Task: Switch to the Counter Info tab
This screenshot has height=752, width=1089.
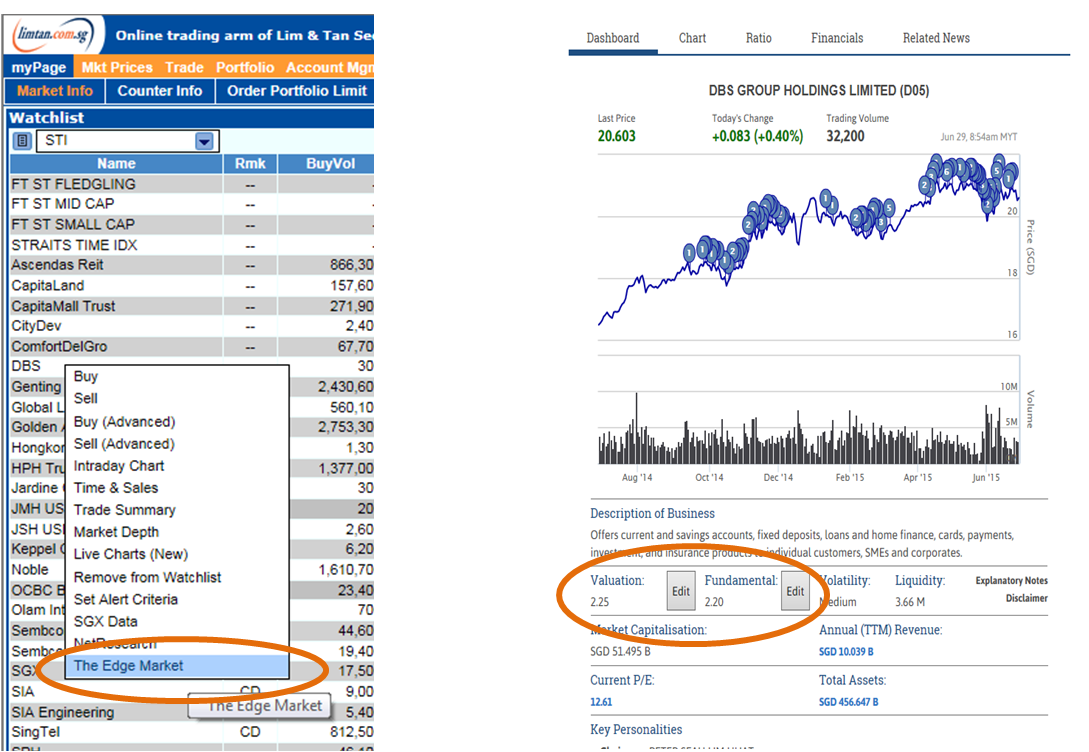Action: click(160, 90)
